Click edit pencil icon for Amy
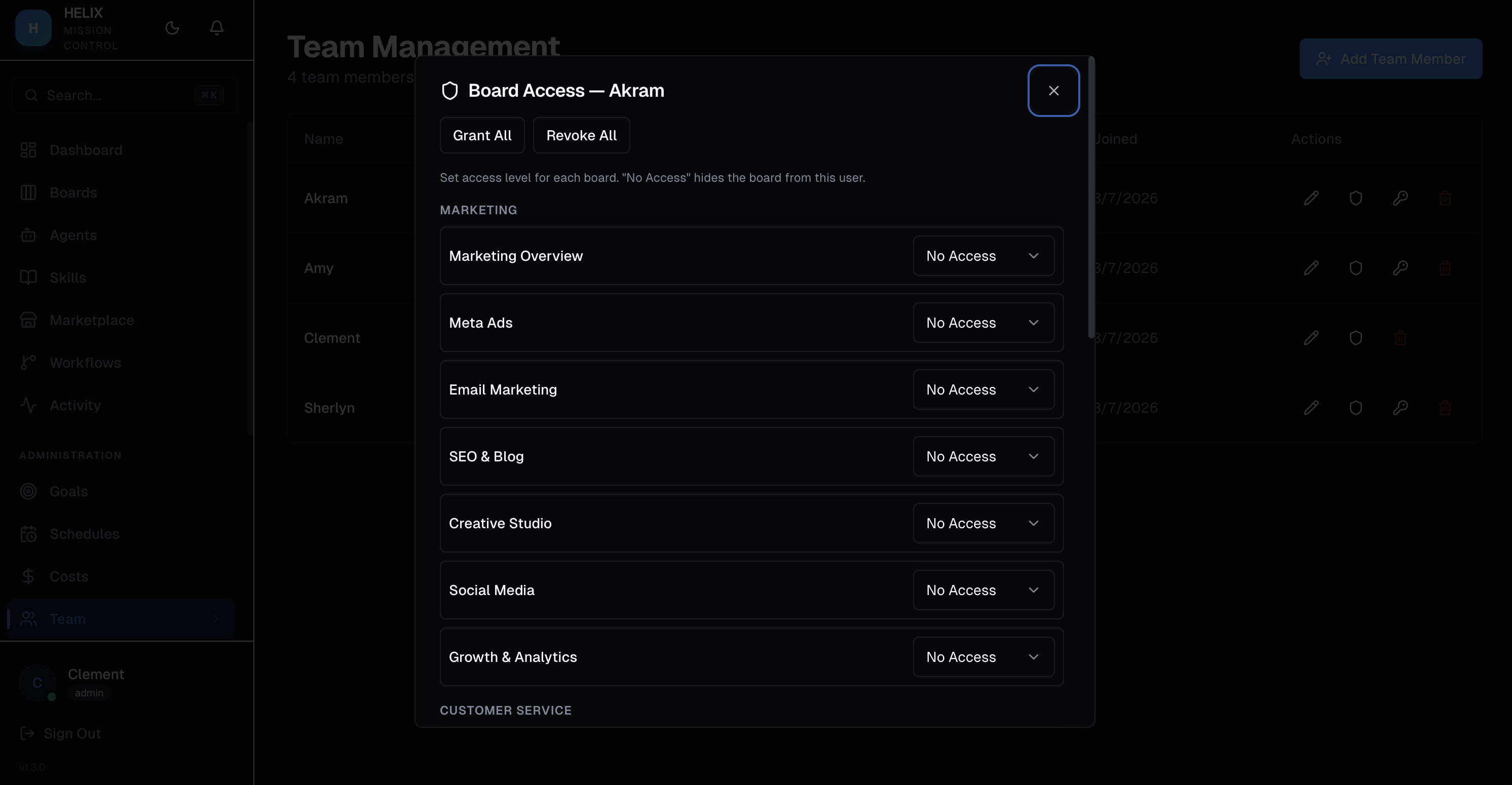The width and height of the screenshot is (1512, 785). 1311,268
